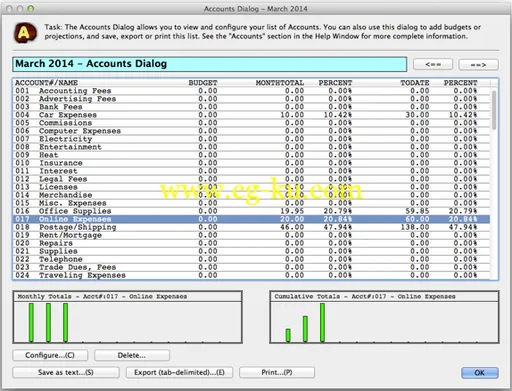Select row 009 Heat
The width and height of the screenshot is (512, 391).
click(252, 155)
